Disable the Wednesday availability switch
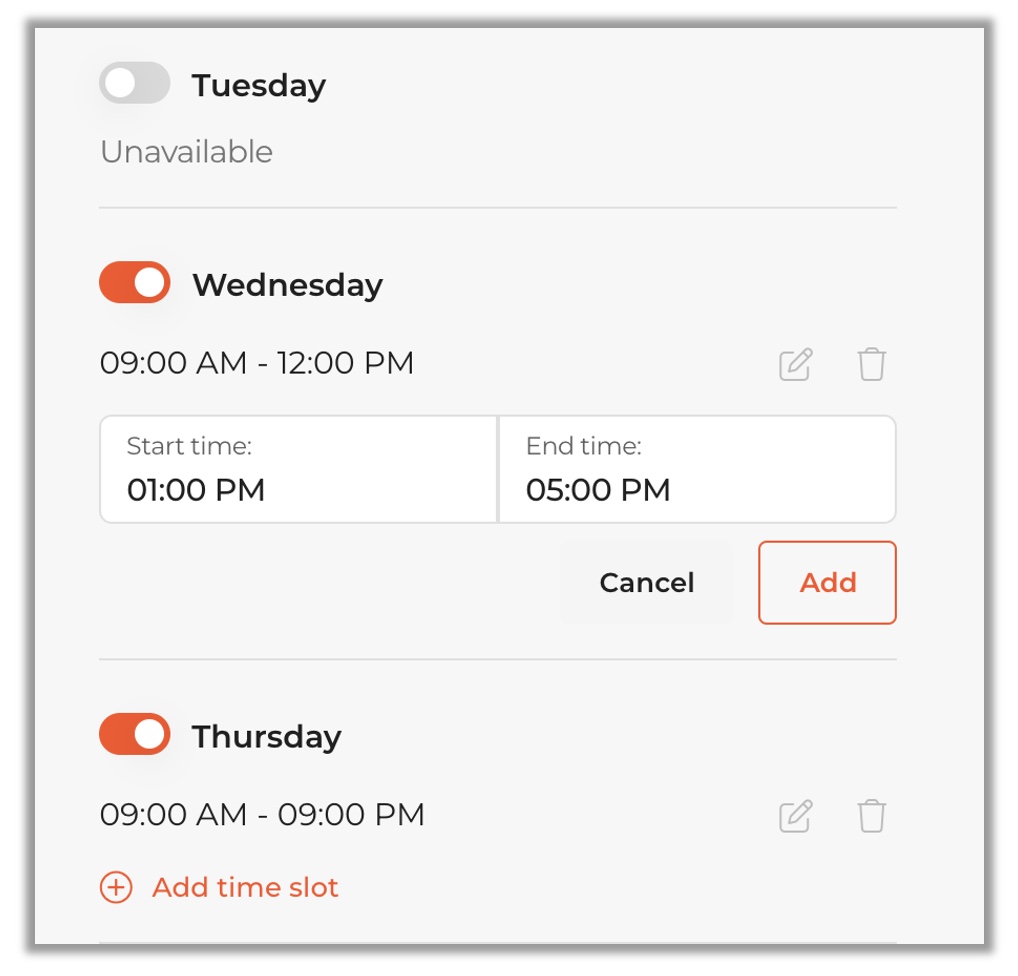The width and height of the screenshot is (1018, 976). click(x=135, y=284)
